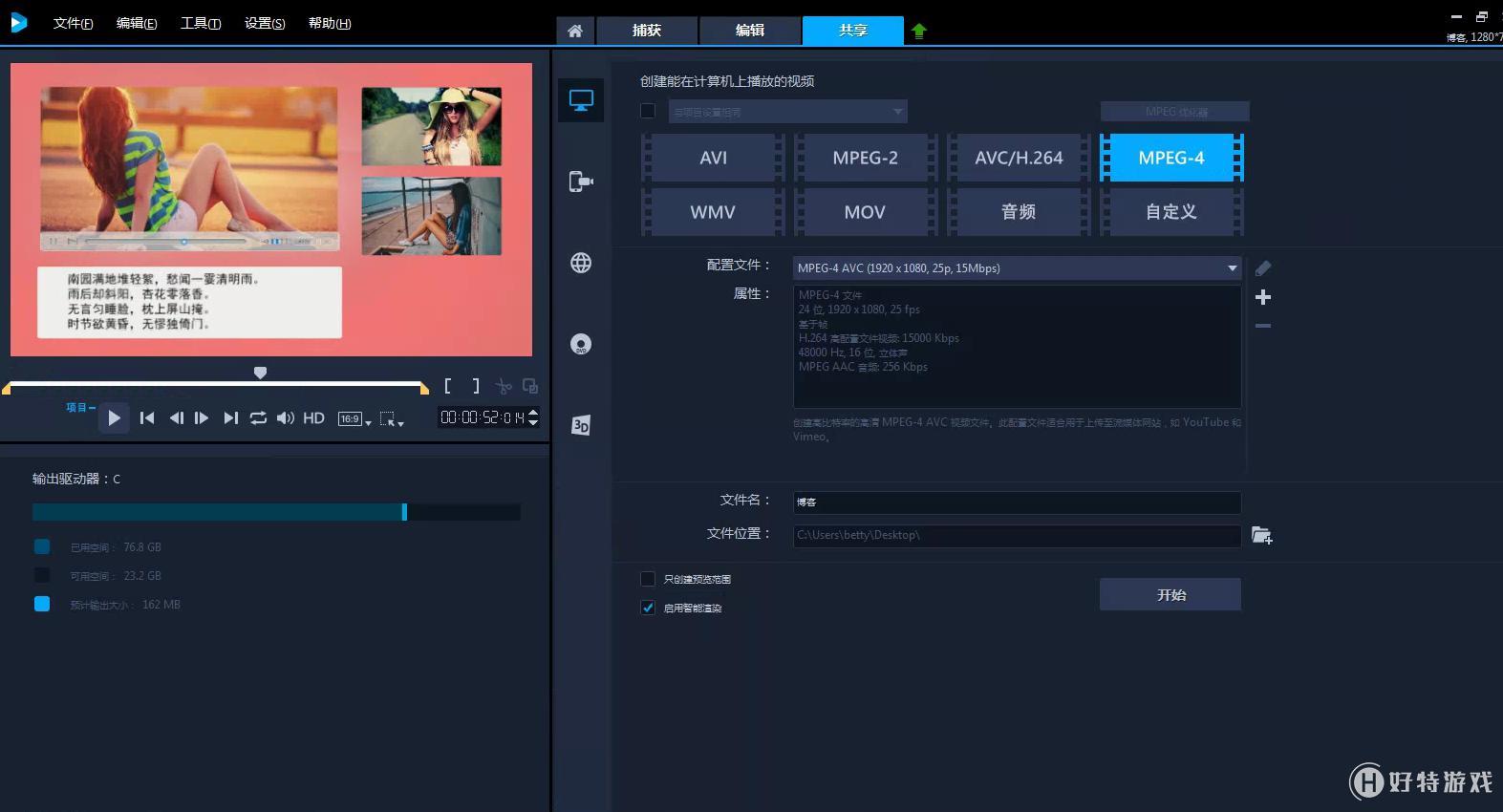Step back to previous frame

click(176, 417)
